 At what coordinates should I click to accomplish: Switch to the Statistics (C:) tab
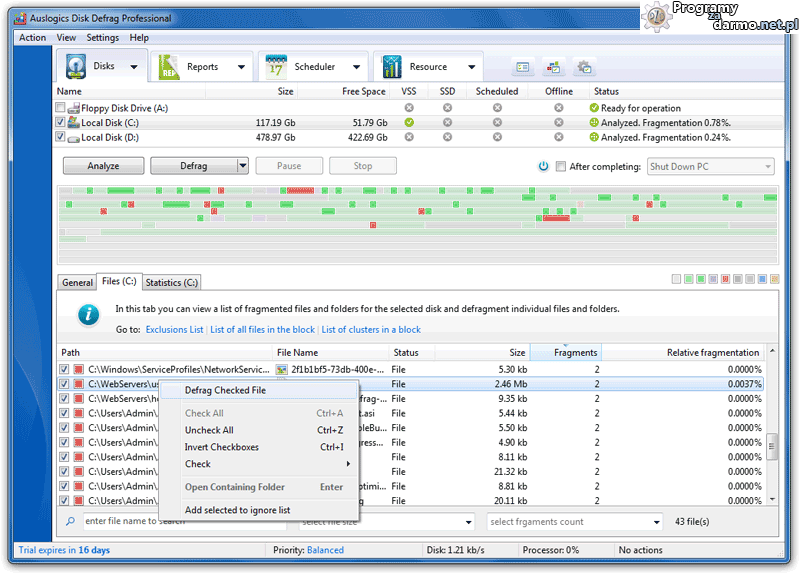coord(171,283)
